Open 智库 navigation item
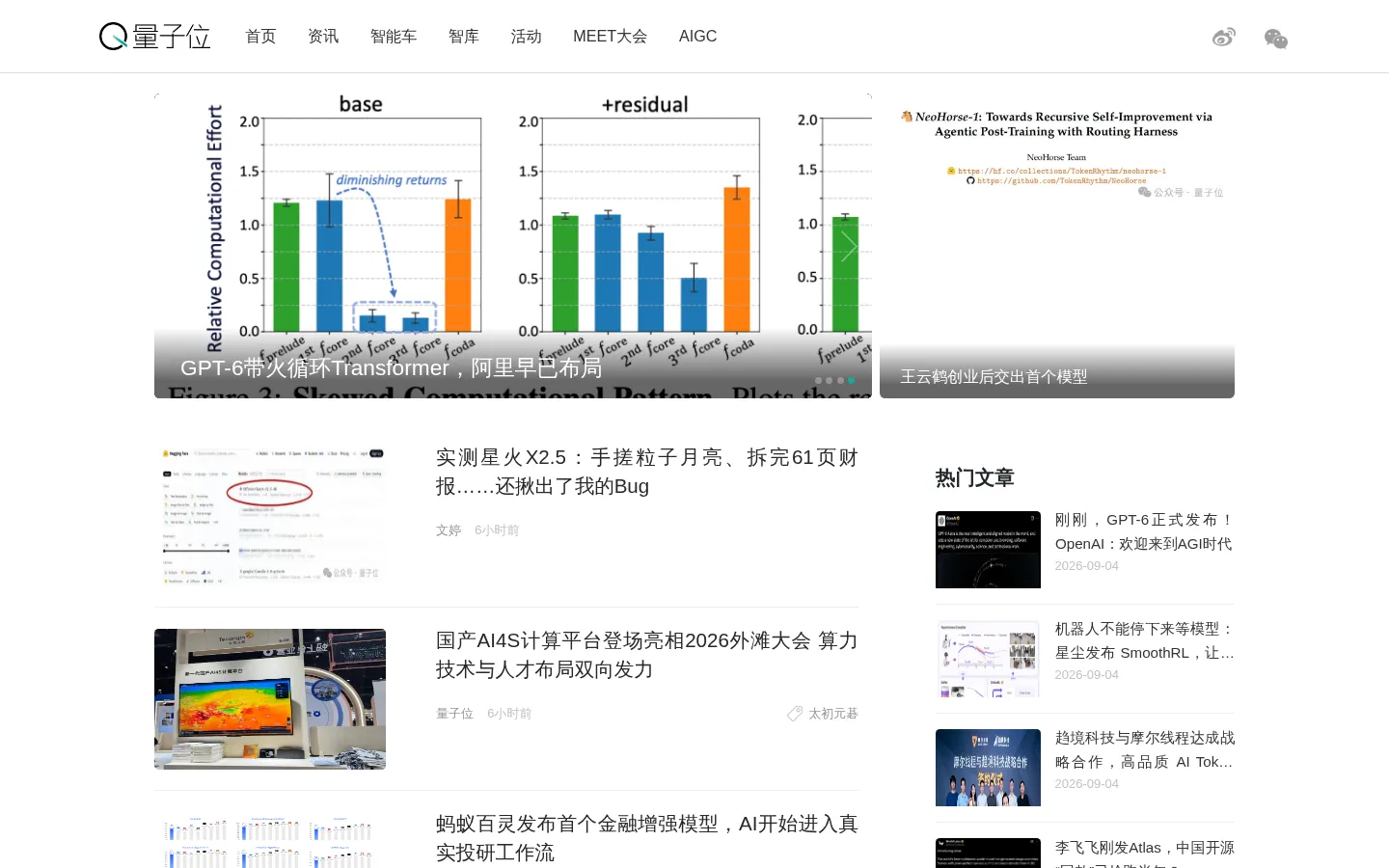Image resolution: width=1389 pixels, height=868 pixels. tap(464, 37)
